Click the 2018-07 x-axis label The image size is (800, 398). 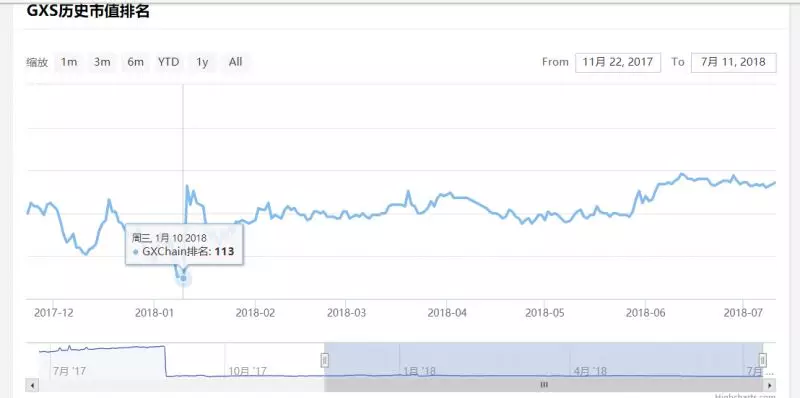(x=743, y=313)
